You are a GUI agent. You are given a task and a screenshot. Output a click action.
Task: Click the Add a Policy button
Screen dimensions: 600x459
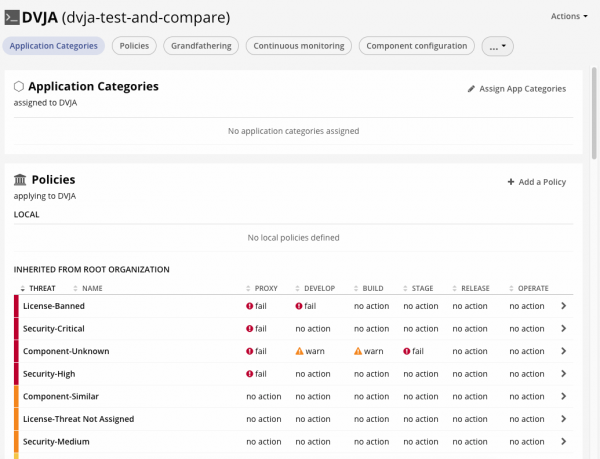(x=543, y=182)
